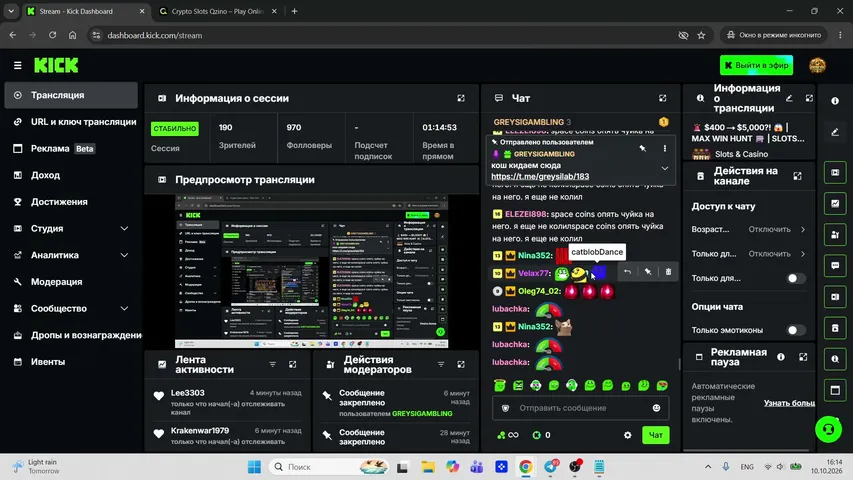Open the emoji picker in message box
This screenshot has height=480, width=853.
click(x=656, y=408)
